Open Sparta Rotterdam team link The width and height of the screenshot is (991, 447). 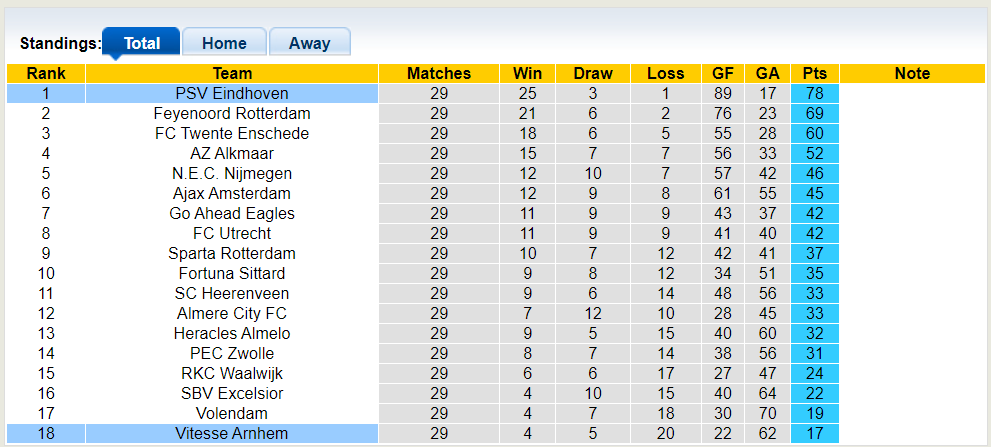(232, 253)
